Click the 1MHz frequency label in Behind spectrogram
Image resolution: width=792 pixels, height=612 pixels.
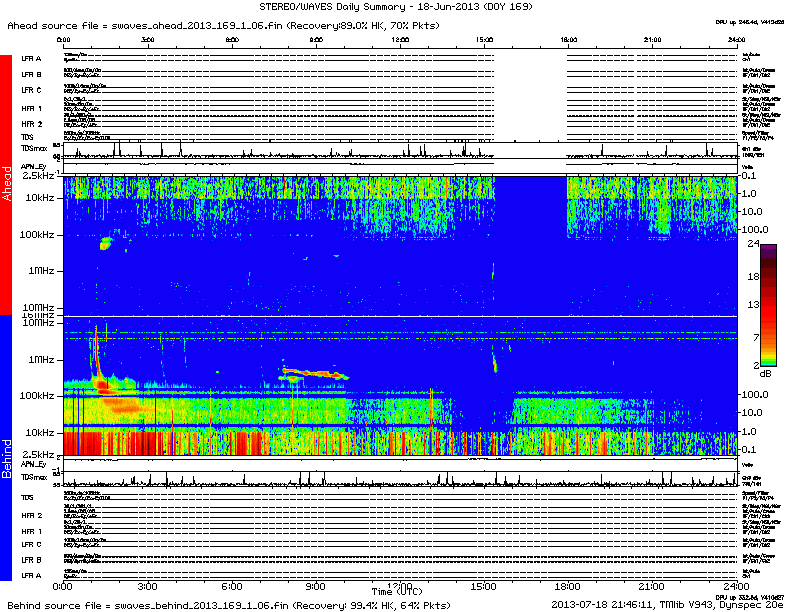40,359
